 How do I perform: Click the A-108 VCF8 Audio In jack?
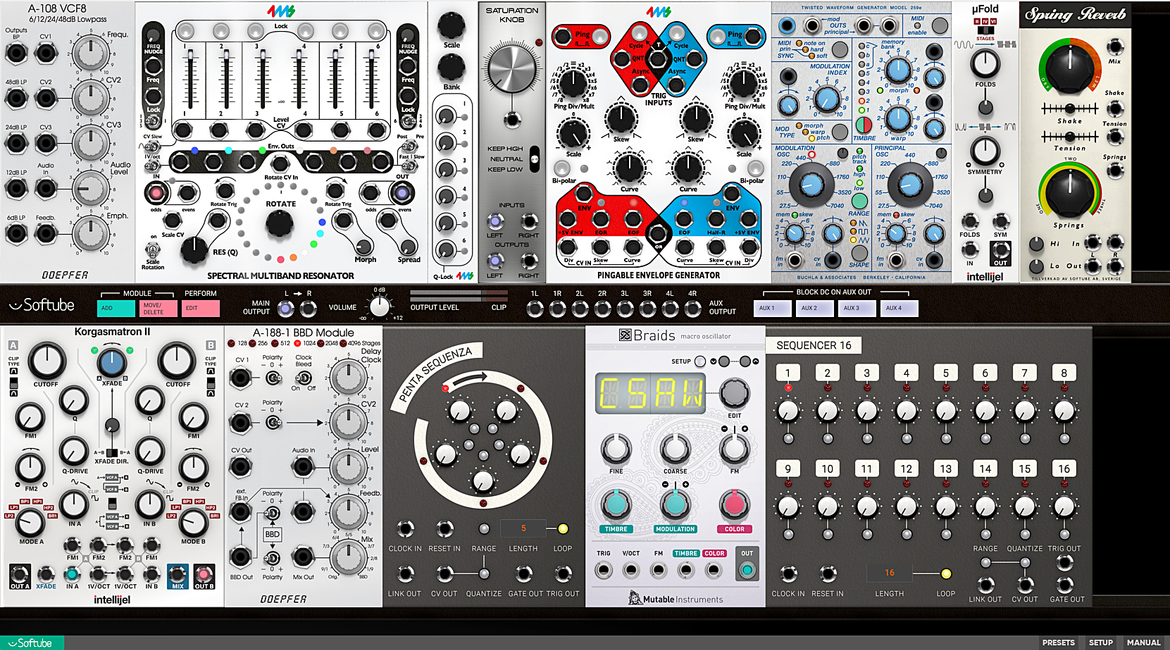pos(46,189)
